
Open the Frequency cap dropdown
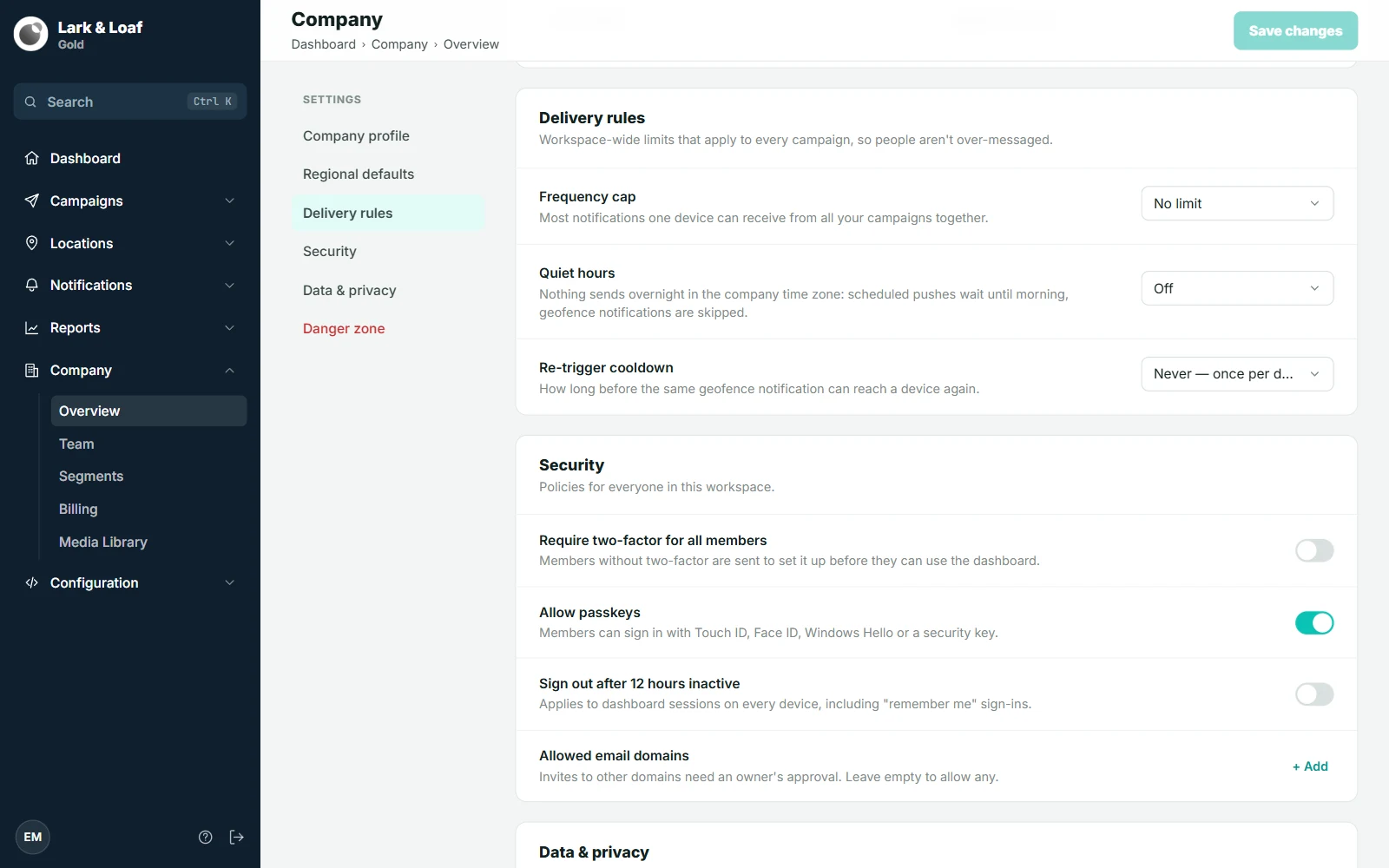coord(1237,203)
